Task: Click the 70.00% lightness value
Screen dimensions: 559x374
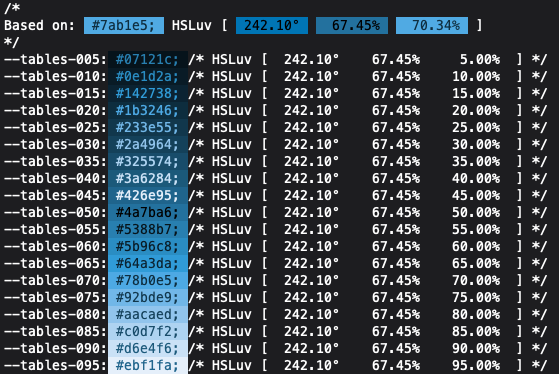Action: pos(476,281)
